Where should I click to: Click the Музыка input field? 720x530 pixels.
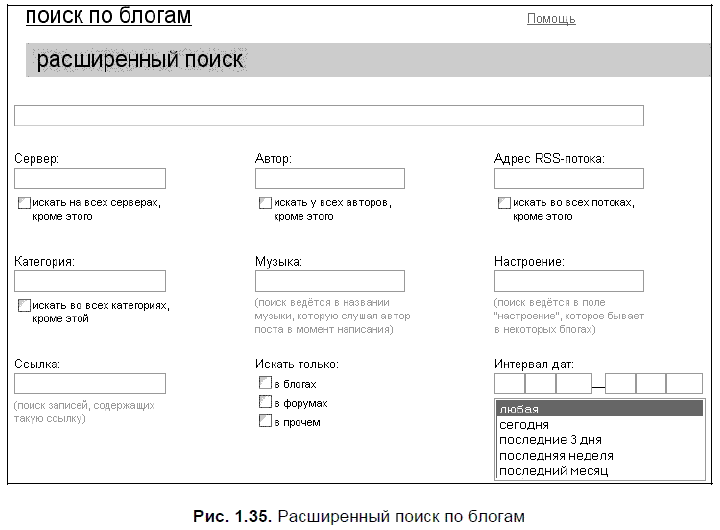click(330, 281)
